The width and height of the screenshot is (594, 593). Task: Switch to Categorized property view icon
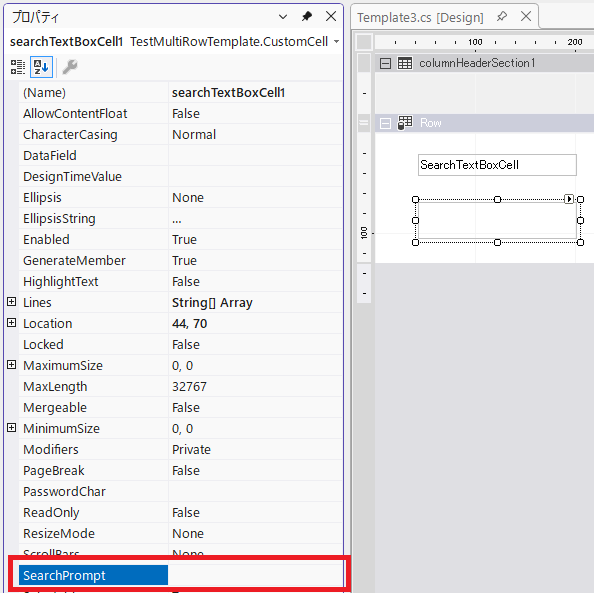tap(17, 67)
